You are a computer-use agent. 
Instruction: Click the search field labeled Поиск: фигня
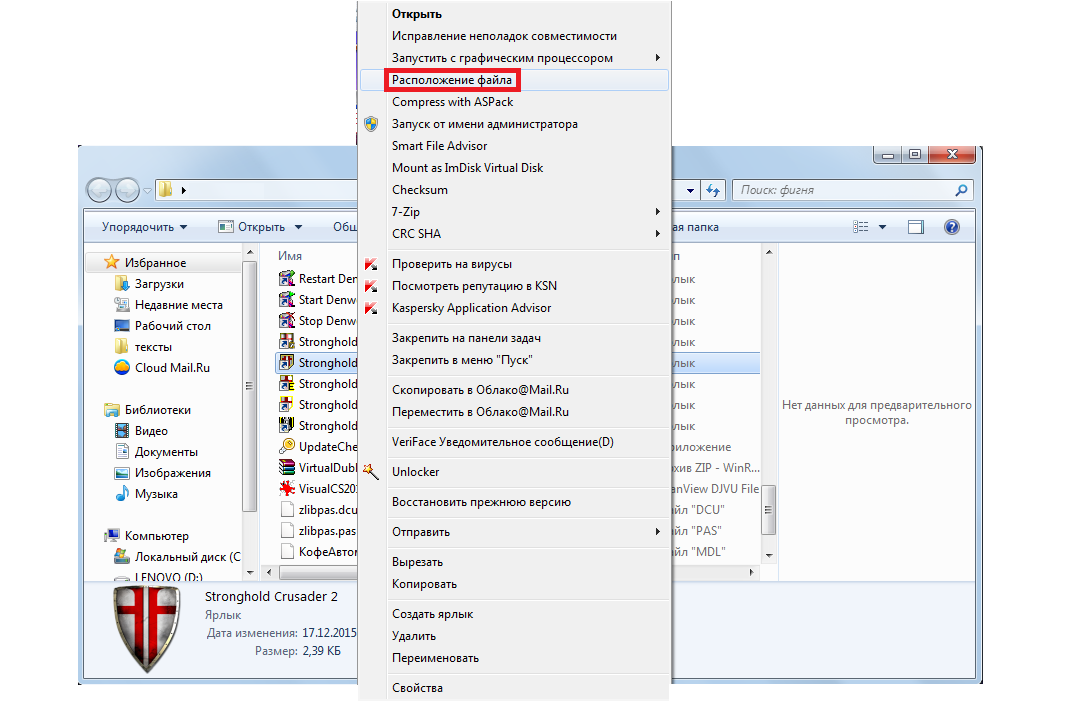[x=845, y=189]
